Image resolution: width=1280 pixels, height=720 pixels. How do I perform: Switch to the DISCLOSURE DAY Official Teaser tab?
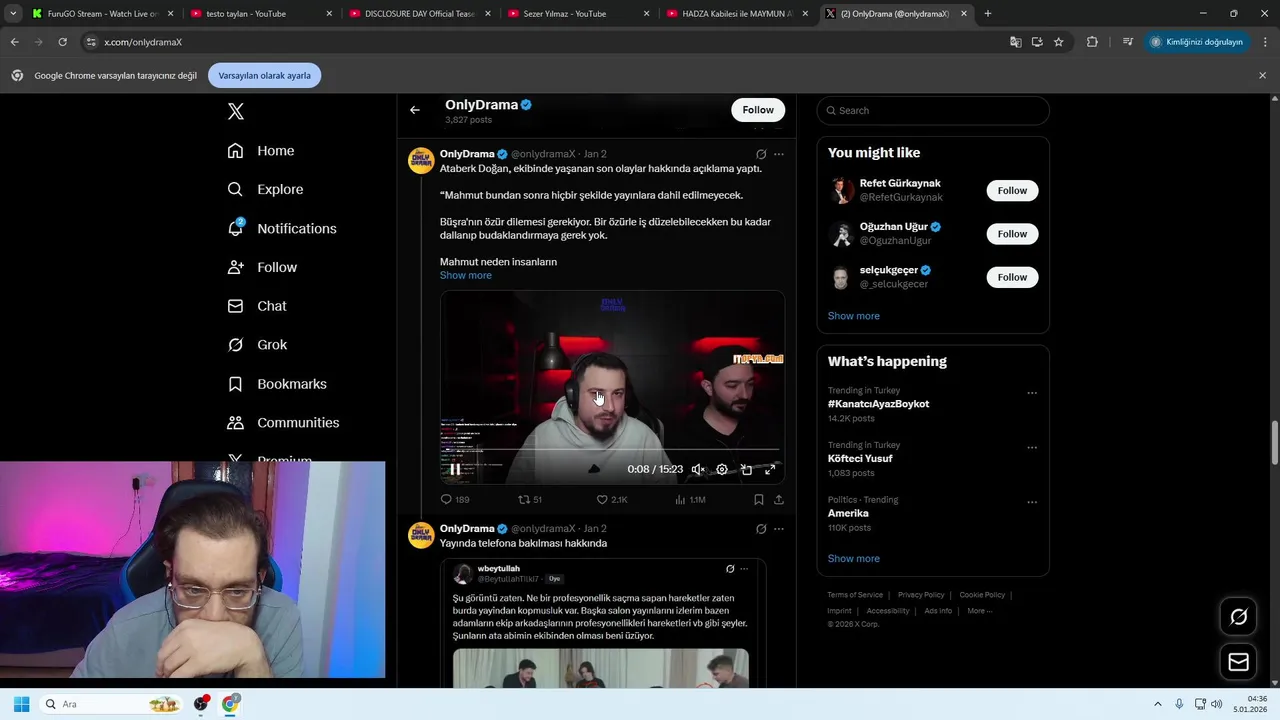(419, 14)
